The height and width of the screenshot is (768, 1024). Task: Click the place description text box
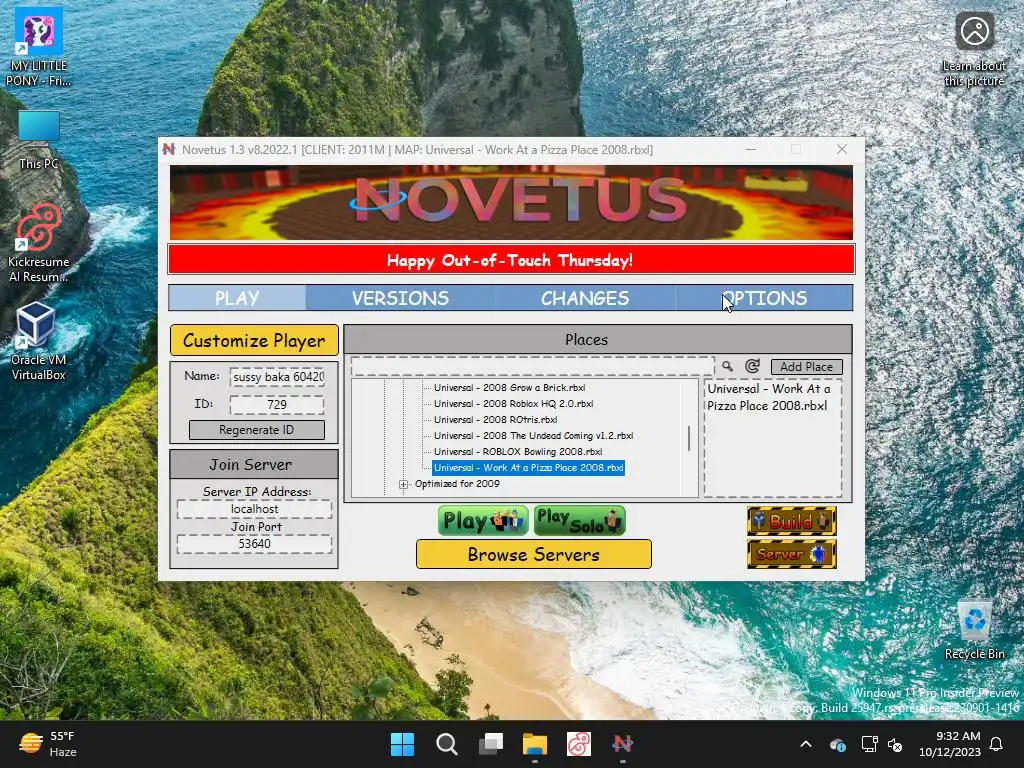(x=773, y=439)
